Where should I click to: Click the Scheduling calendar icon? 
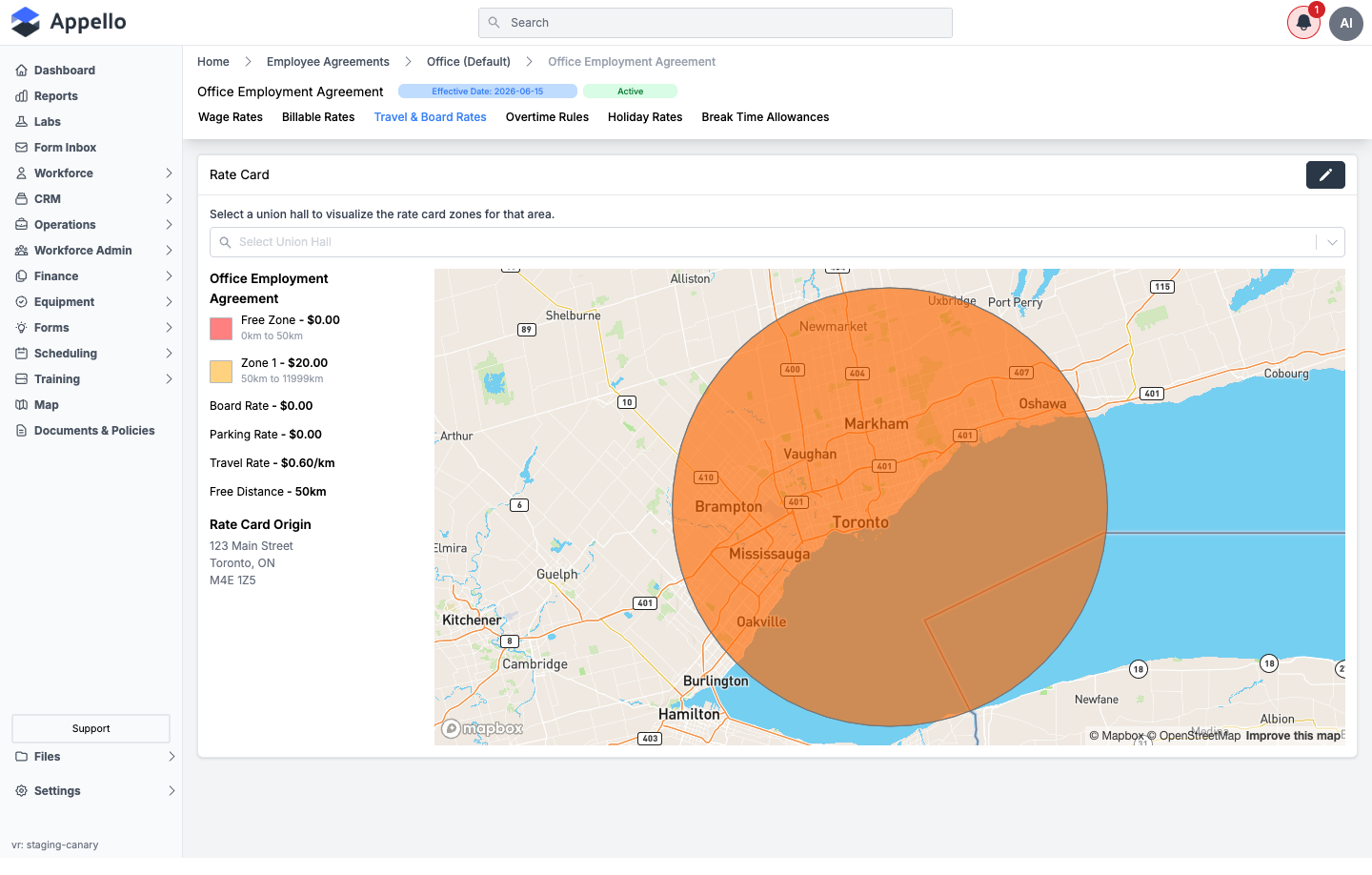pyautogui.click(x=21, y=354)
